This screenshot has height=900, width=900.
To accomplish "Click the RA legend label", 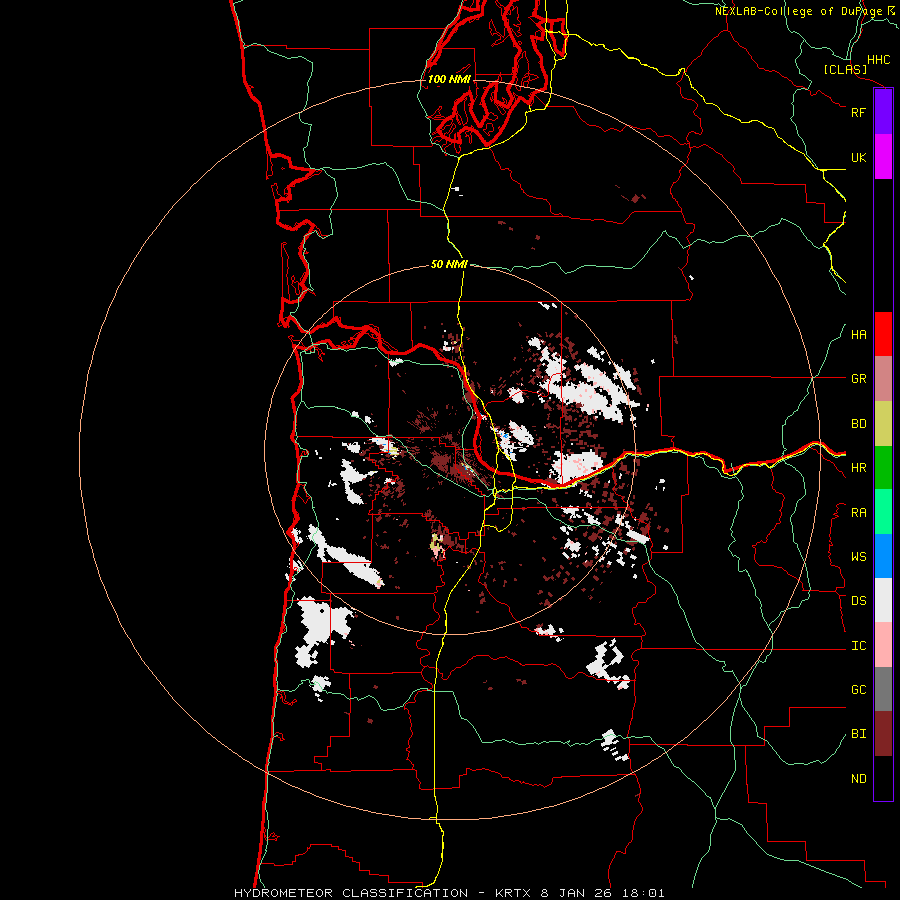I will [859, 513].
